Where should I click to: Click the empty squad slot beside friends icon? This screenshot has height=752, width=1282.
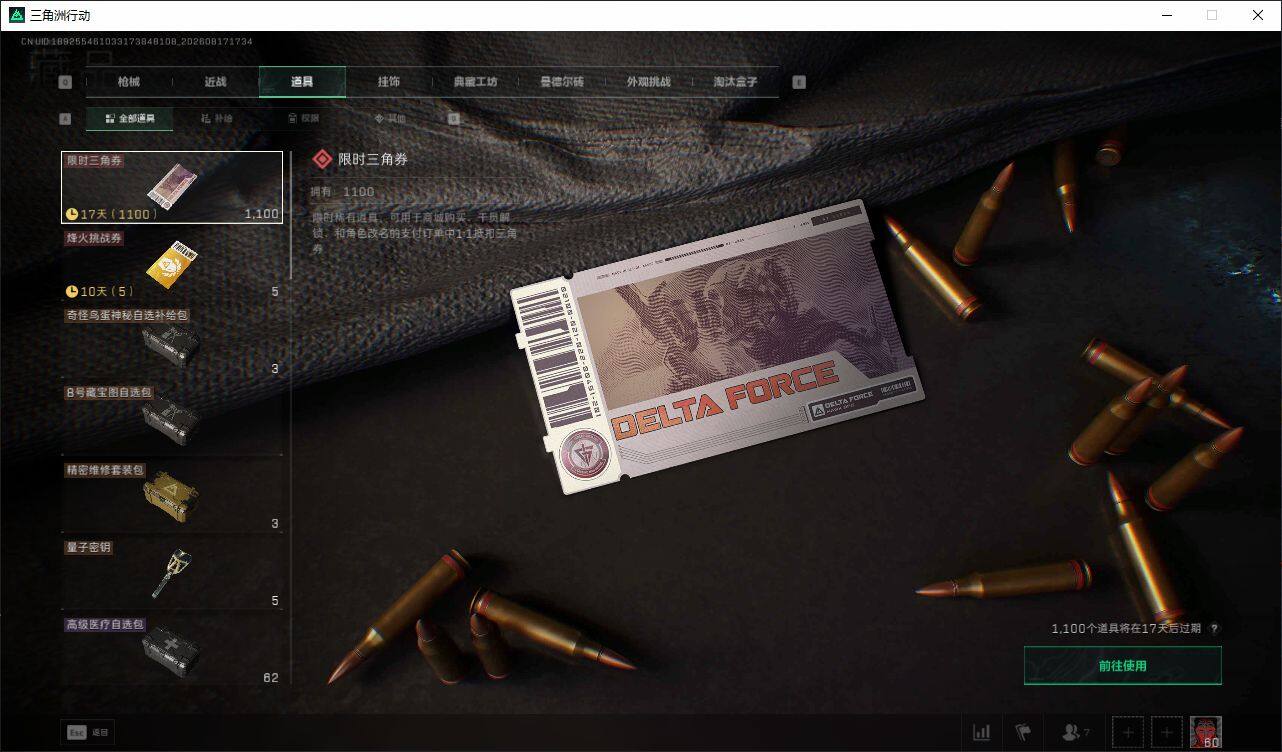[1128, 733]
